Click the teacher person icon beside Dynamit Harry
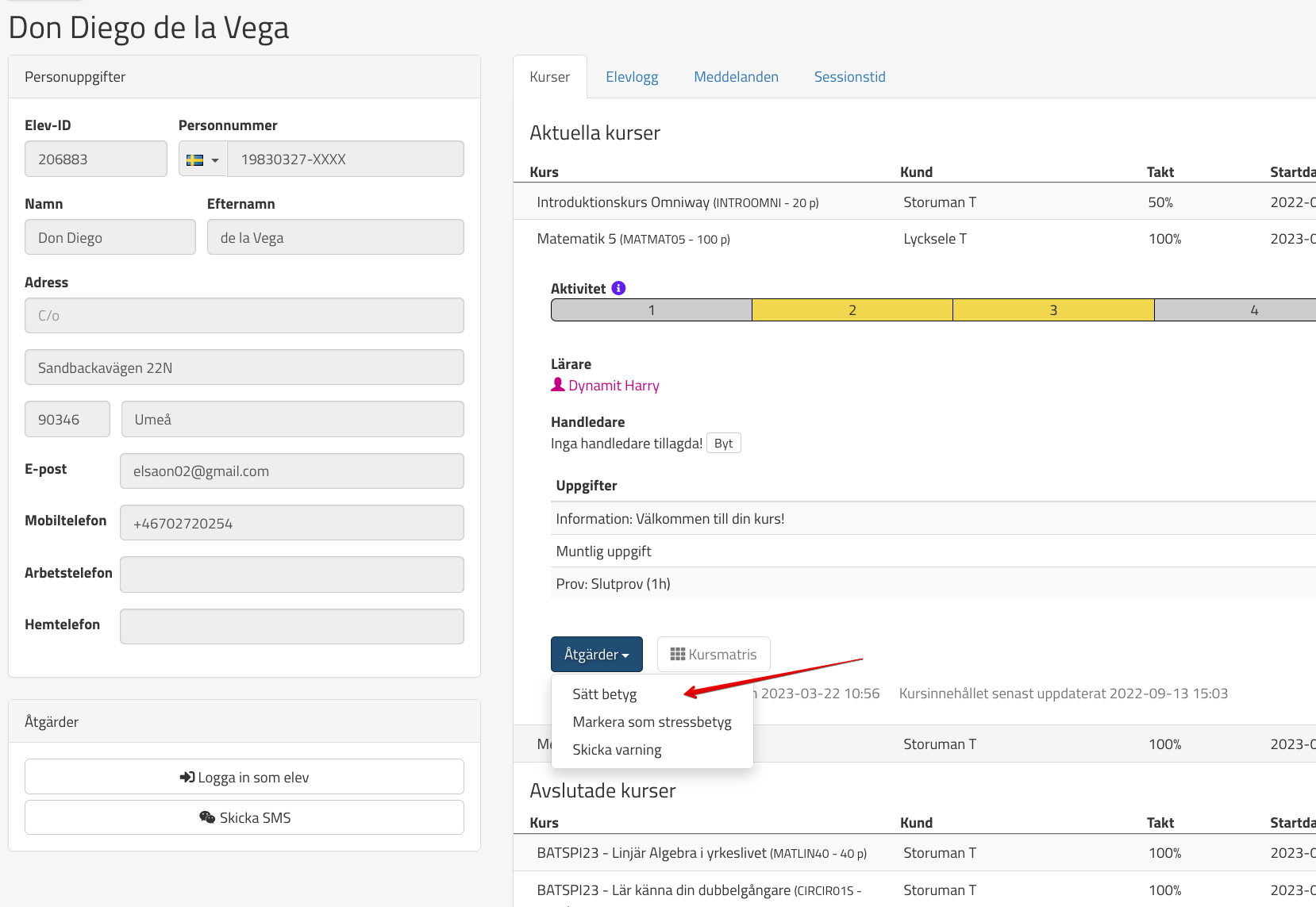1316x907 pixels. [558, 385]
